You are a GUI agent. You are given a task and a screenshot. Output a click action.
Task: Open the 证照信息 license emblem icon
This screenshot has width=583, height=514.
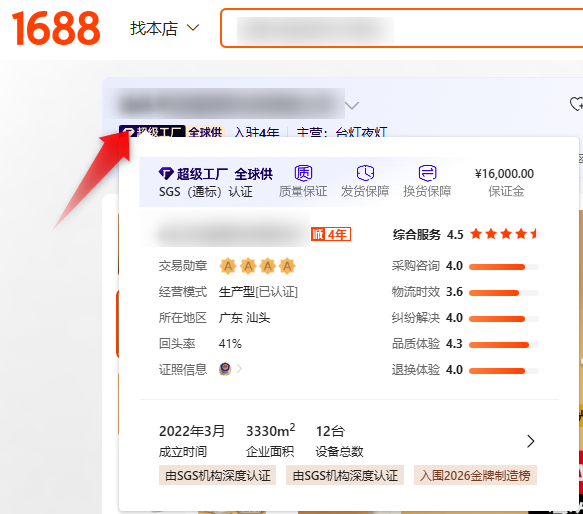[225, 369]
